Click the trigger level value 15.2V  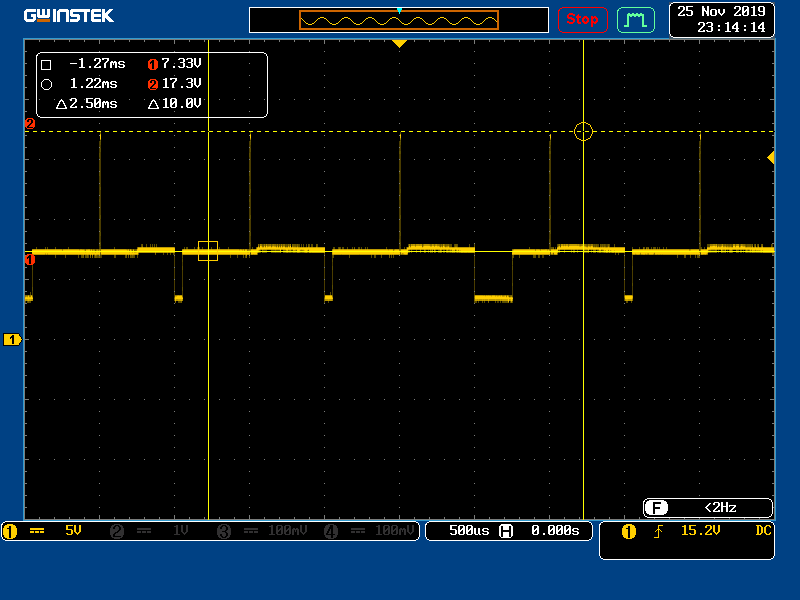pos(700,531)
